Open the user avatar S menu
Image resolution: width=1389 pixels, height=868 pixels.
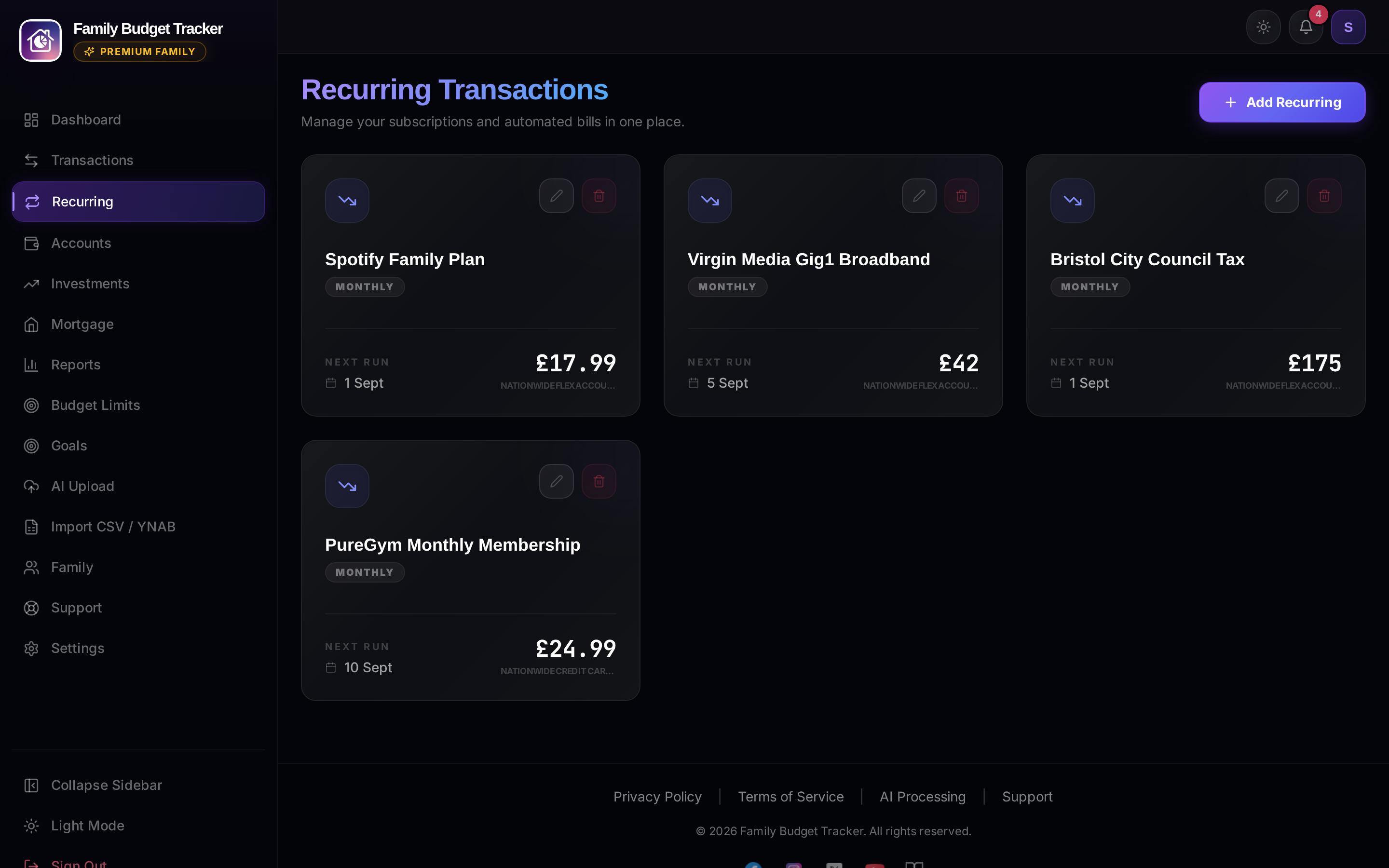tap(1348, 27)
